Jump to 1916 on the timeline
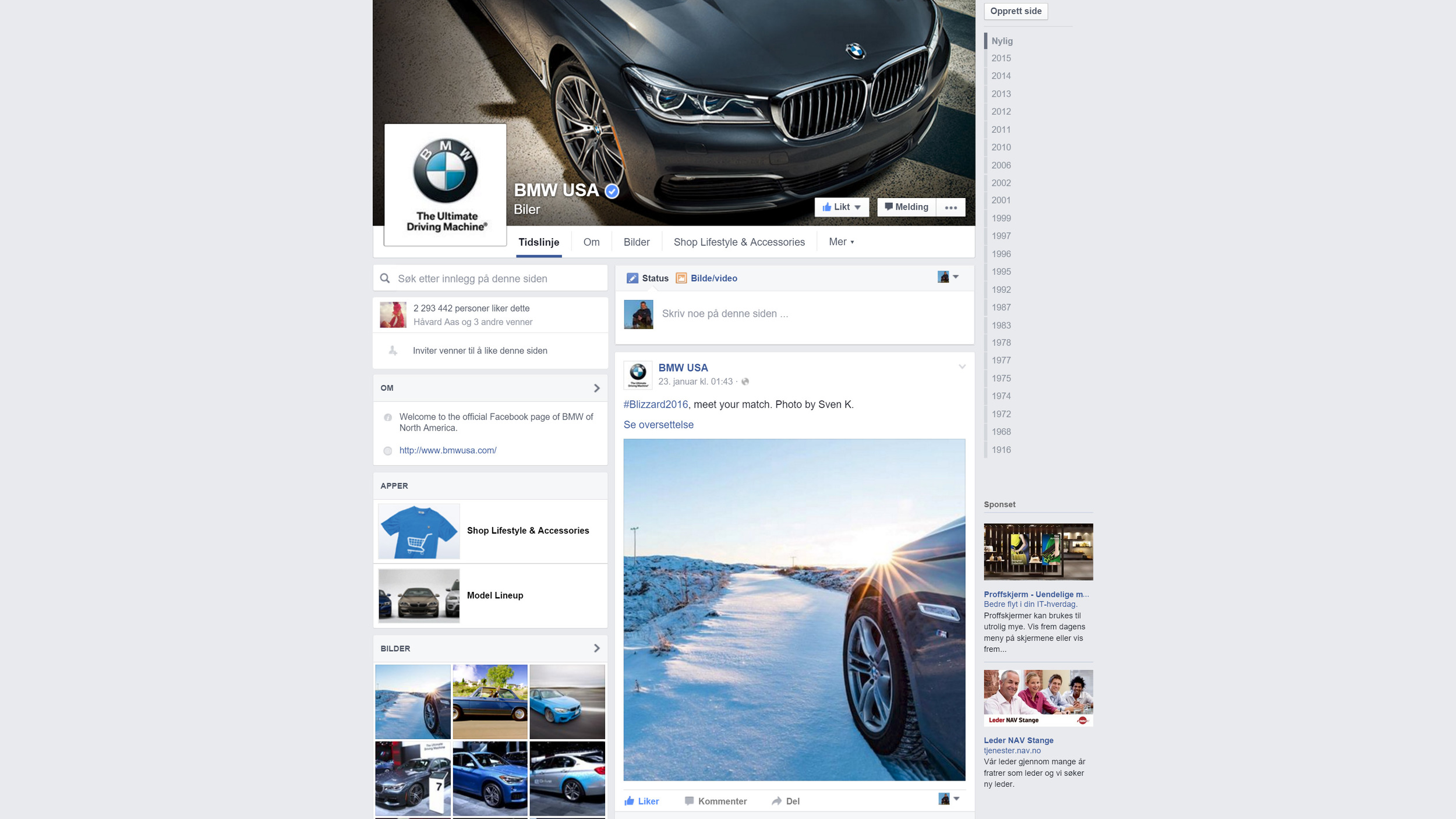1456x819 pixels. click(1001, 450)
